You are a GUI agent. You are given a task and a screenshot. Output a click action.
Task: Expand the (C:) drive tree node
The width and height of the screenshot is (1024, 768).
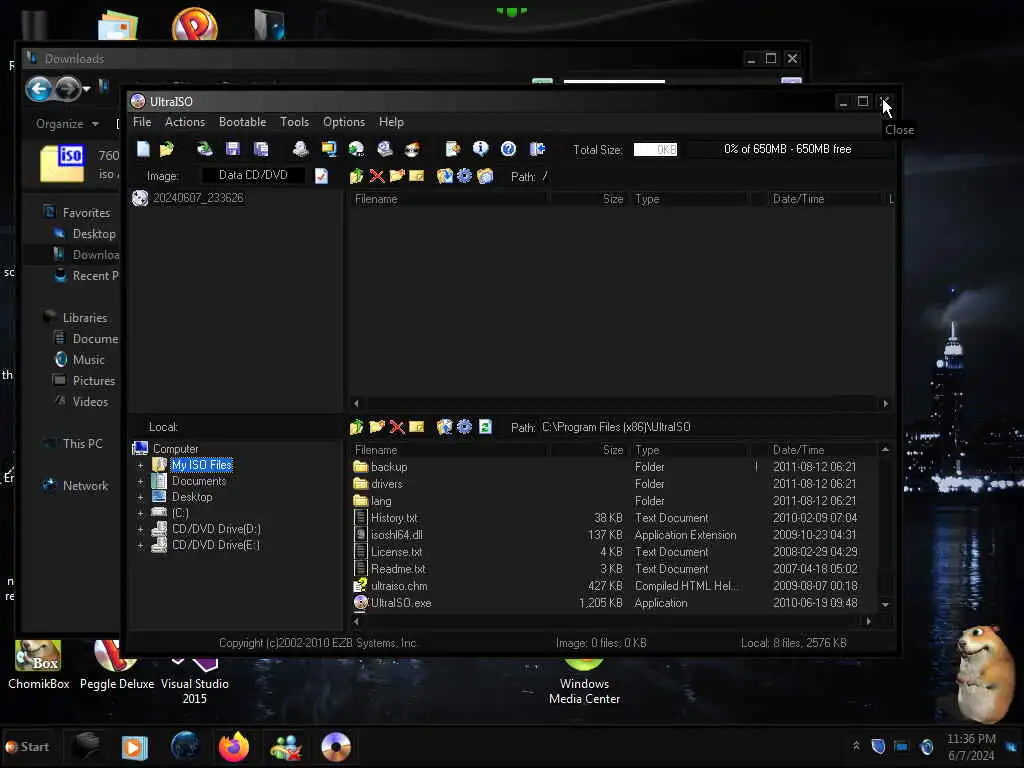click(140, 513)
